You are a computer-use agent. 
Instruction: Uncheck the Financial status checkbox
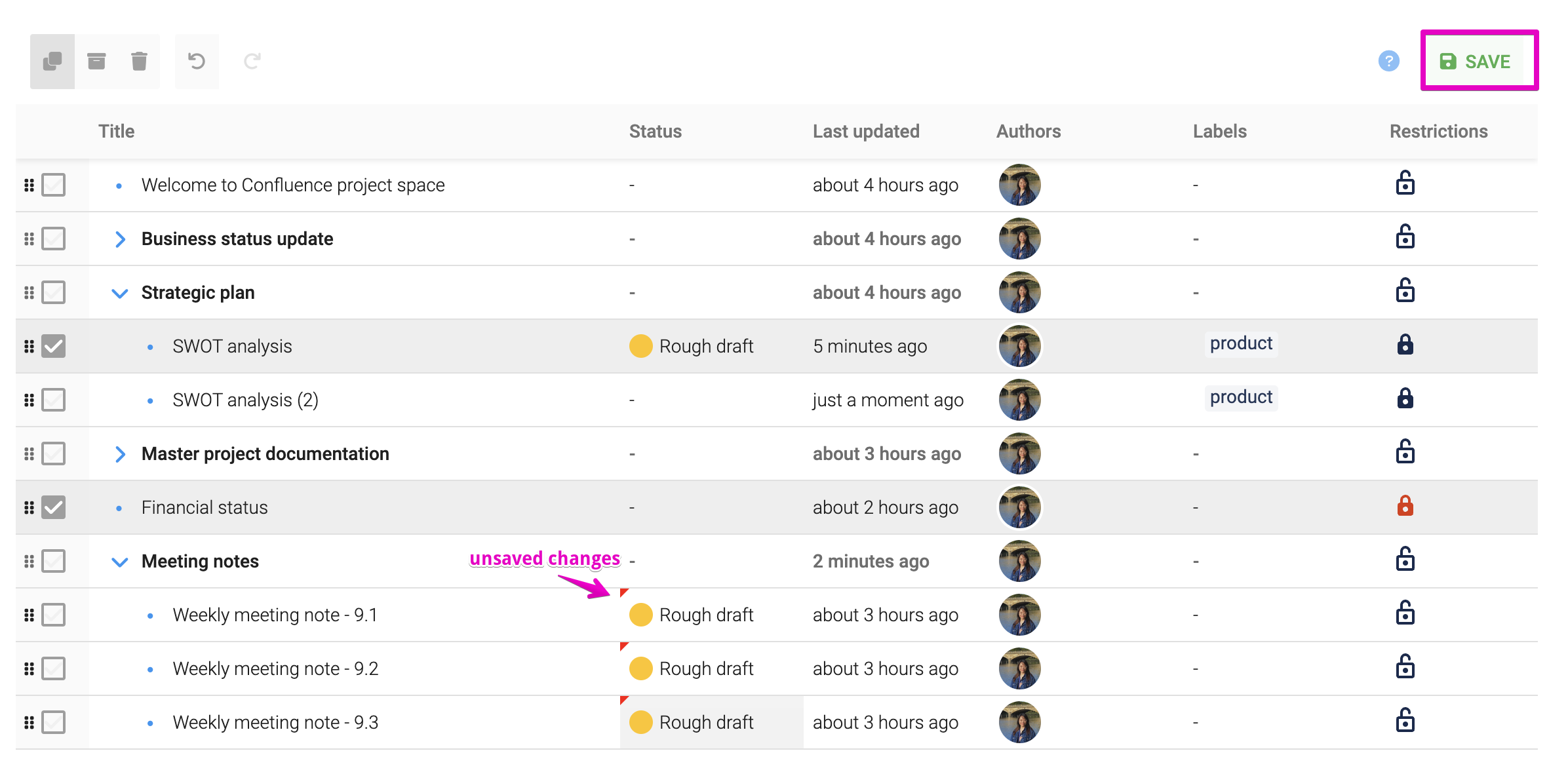pyautogui.click(x=54, y=507)
